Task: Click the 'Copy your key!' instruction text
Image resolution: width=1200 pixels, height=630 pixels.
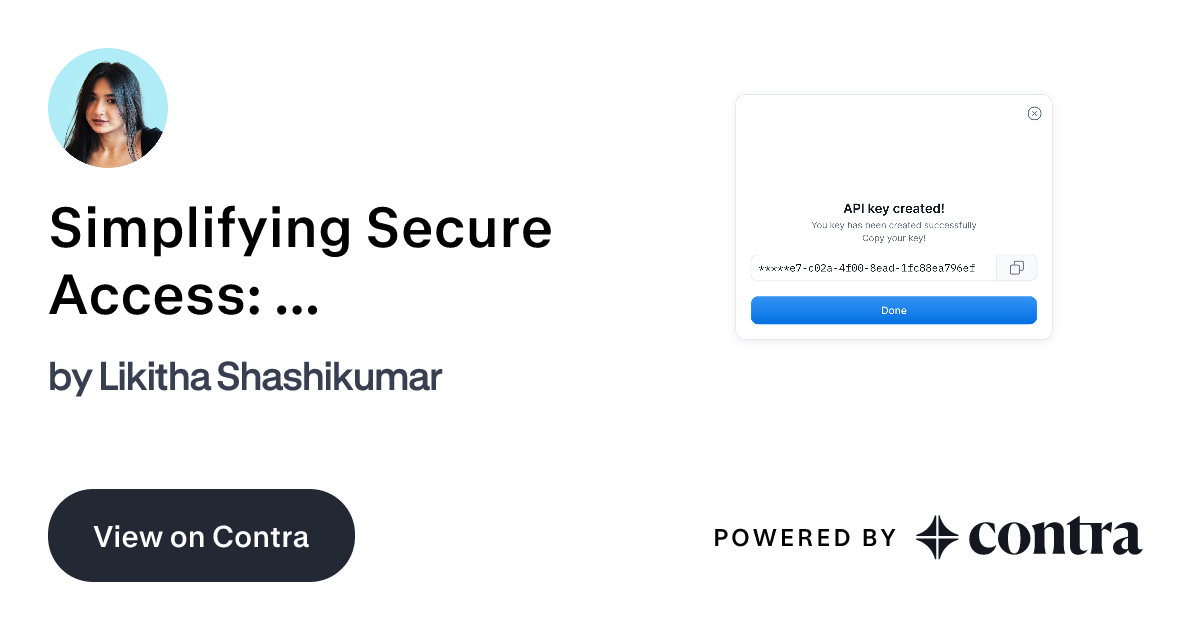Action: (893, 238)
